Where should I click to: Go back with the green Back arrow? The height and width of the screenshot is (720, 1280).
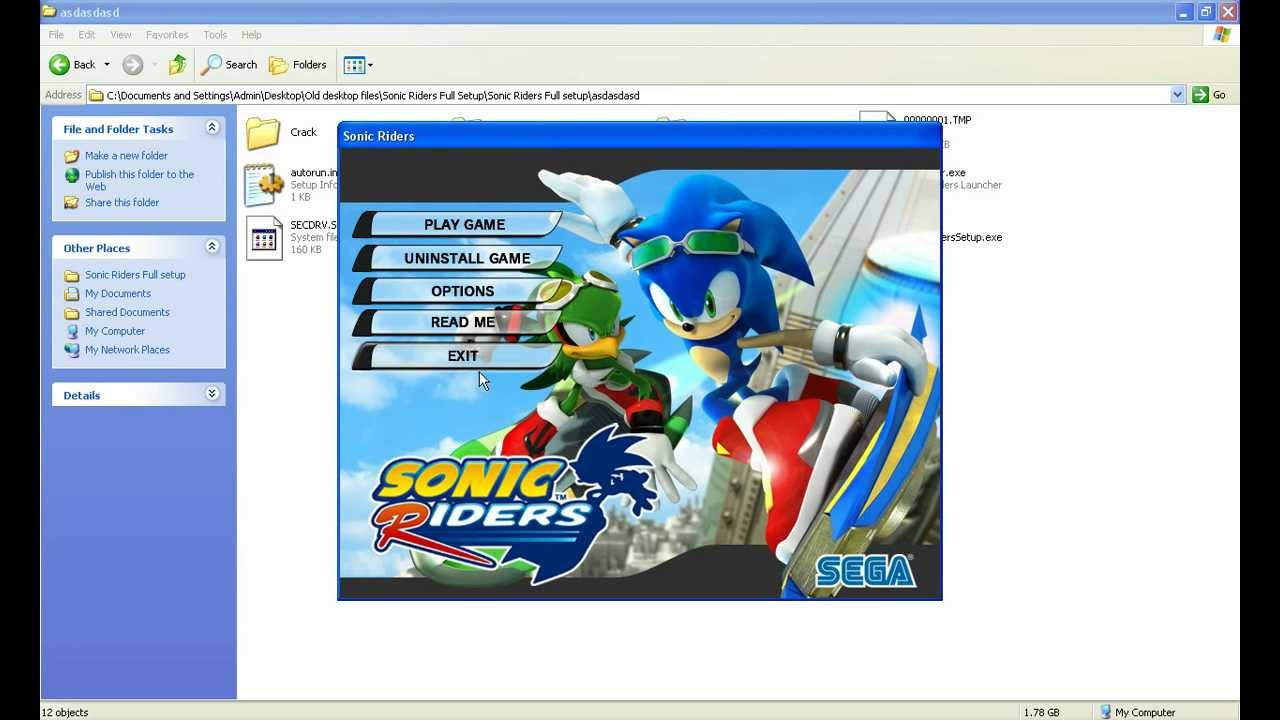point(72,65)
